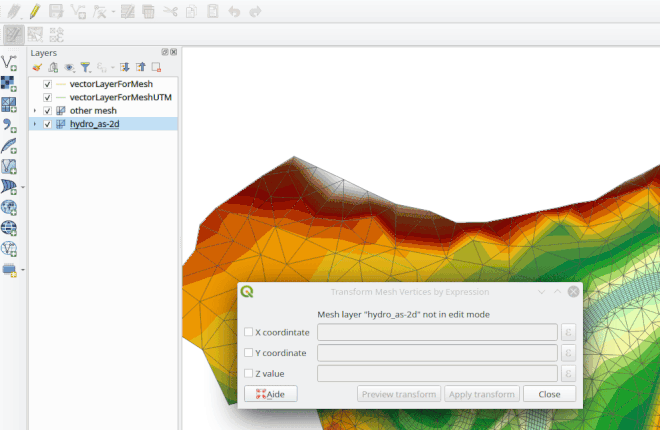Click the Add WMS/WMTS Layer globe icon
Image resolution: width=660 pixels, height=430 pixels.
coord(9,207)
